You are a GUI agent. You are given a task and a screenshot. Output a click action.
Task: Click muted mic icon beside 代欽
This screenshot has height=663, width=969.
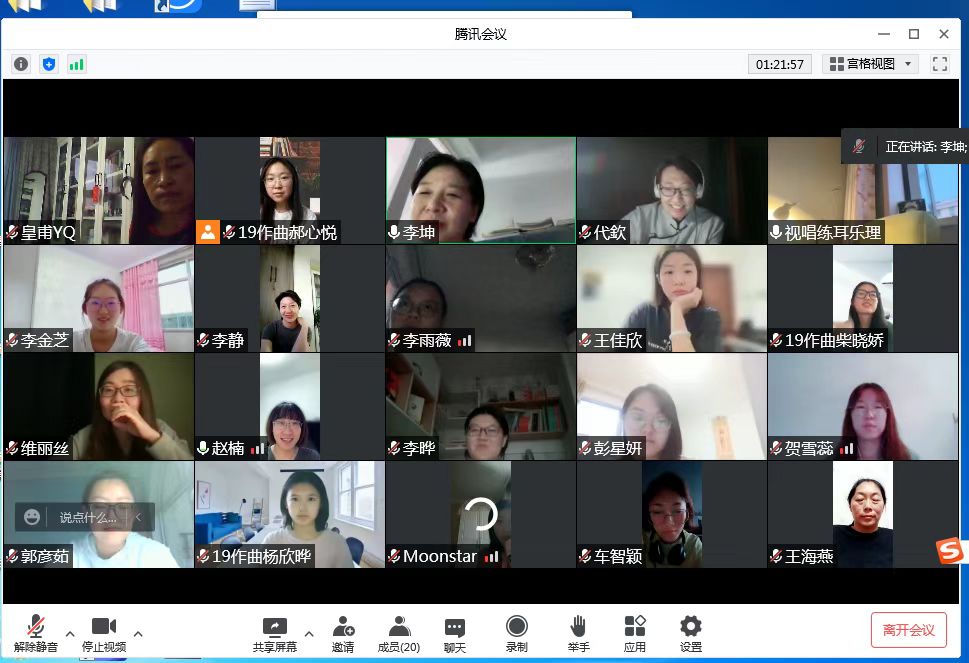585,232
